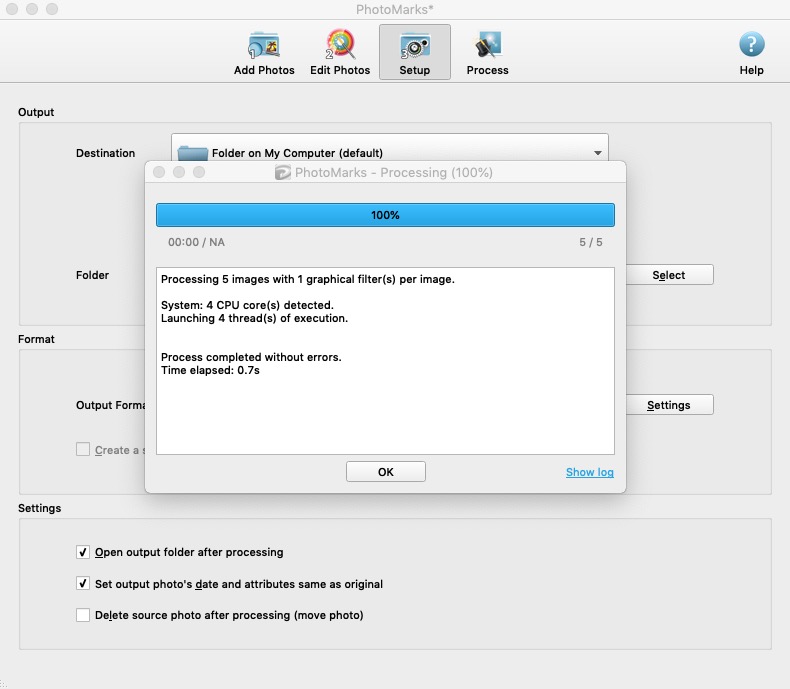790x689 pixels.
Task: Click the Folder label
Action: coord(92,275)
